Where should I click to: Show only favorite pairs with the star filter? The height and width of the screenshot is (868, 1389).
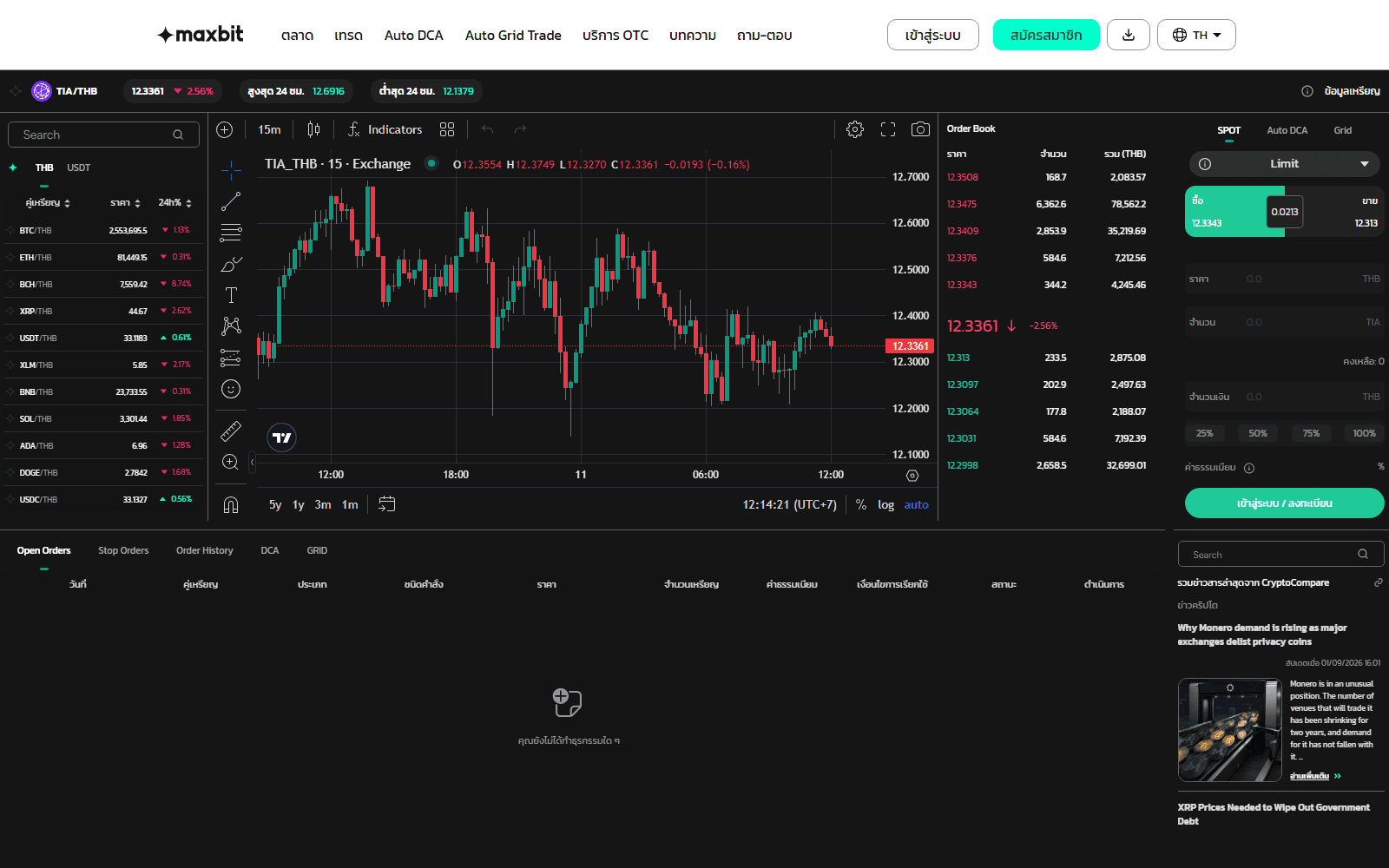[x=13, y=168]
